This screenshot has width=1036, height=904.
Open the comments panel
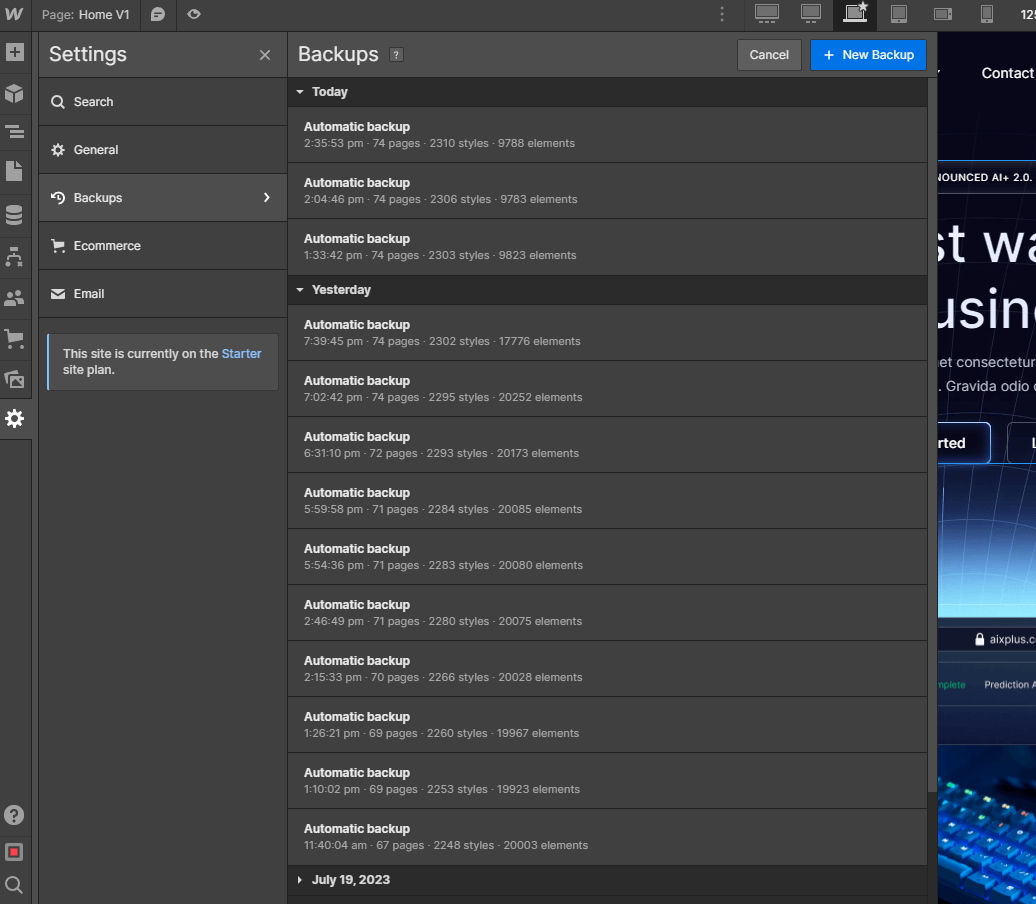point(157,15)
